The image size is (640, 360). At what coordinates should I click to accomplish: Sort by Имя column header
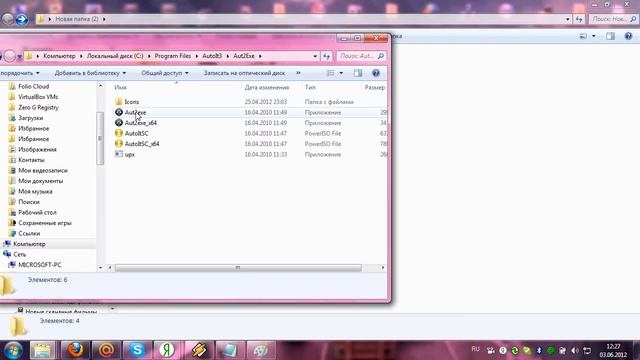tap(120, 87)
